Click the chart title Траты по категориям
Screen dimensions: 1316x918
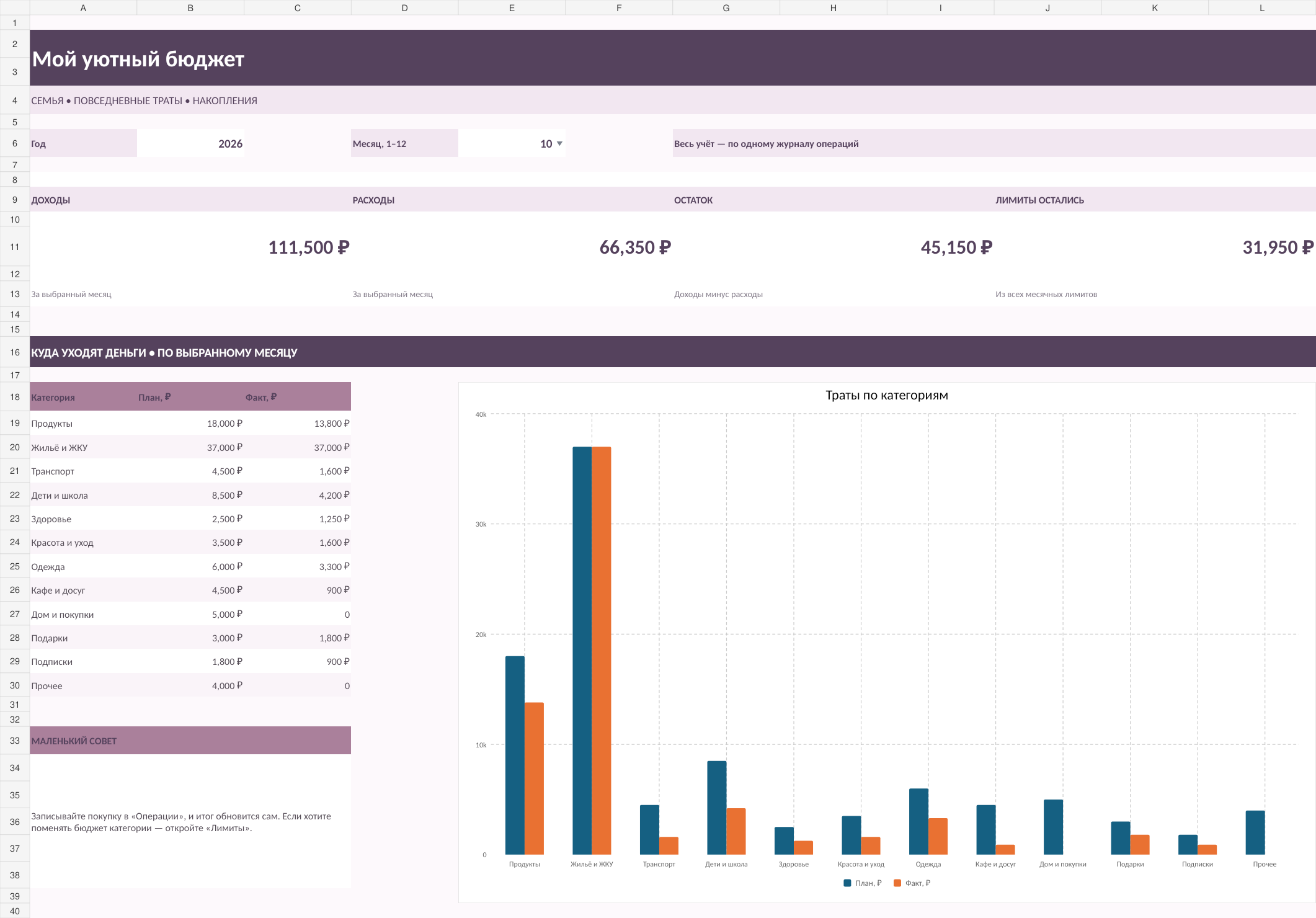tap(886, 395)
